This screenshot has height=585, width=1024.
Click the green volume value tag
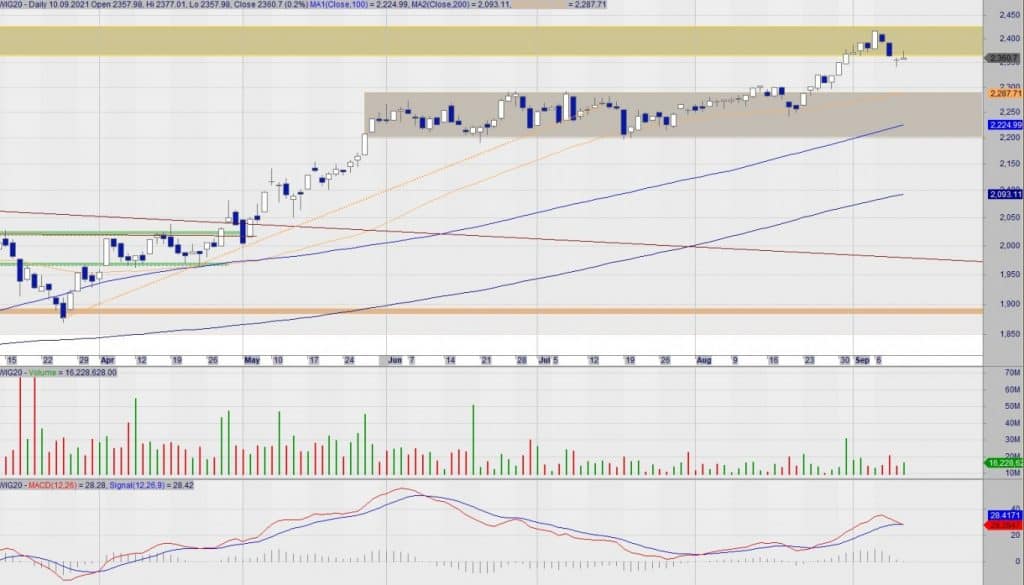[1004, 463]
